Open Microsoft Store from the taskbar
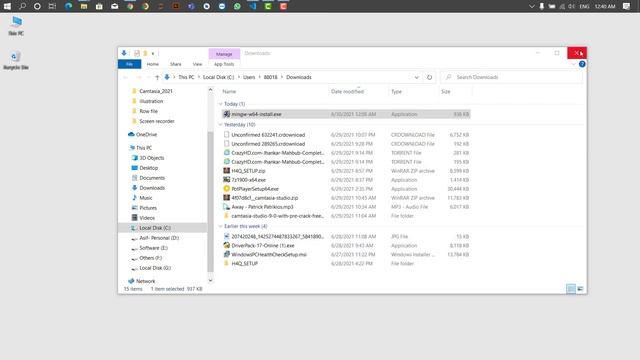The height and width of the screenshot is (360, 640). coord(99,6)
